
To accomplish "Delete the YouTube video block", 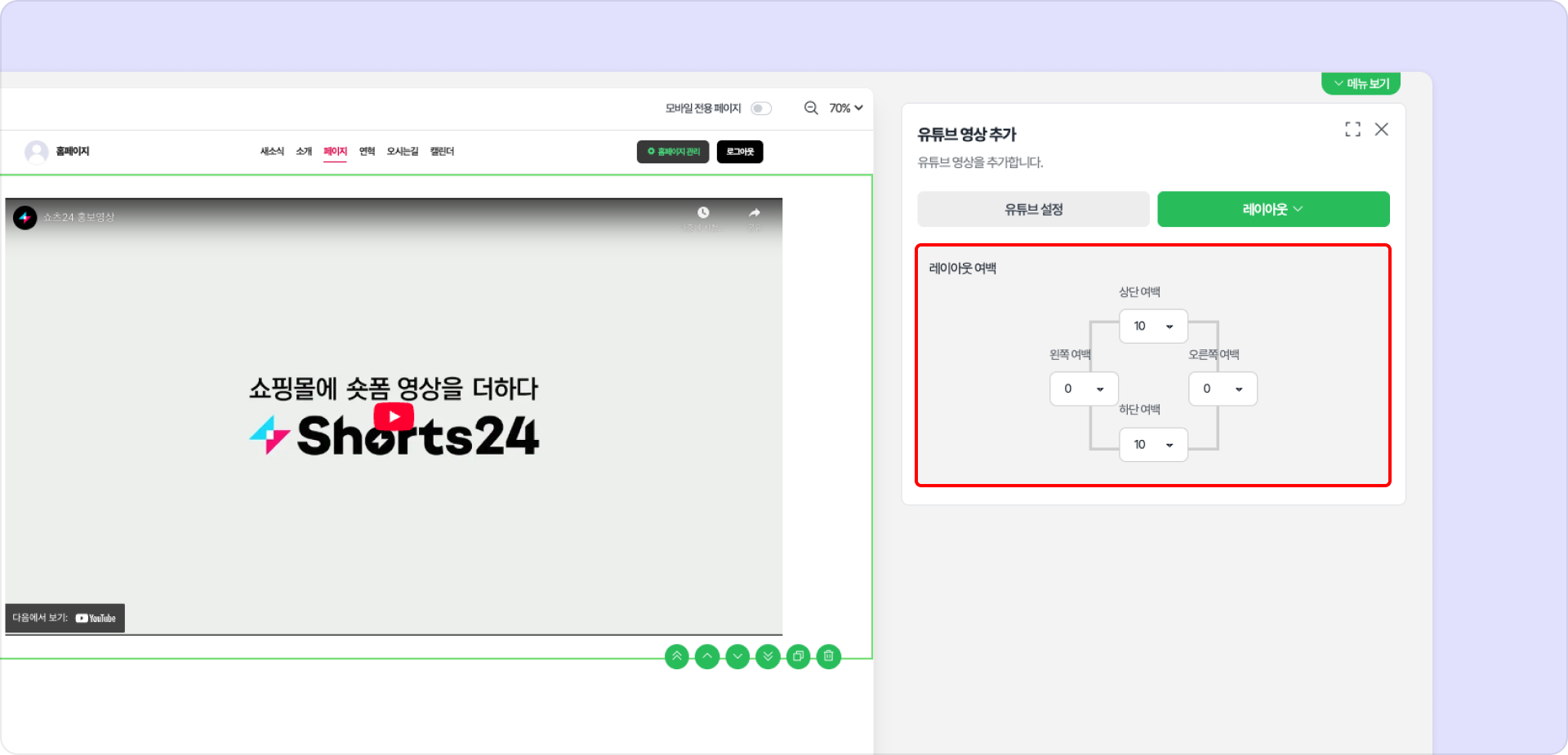I will click(x=828, y=656).
